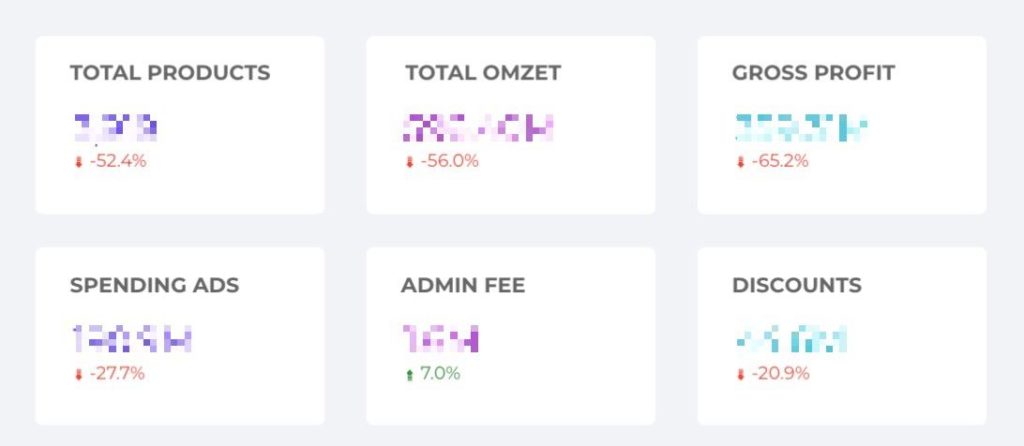The image size is (1024, 446).
Task: Click the red down arrow in Total Omzet
Action: pos(409,162)
